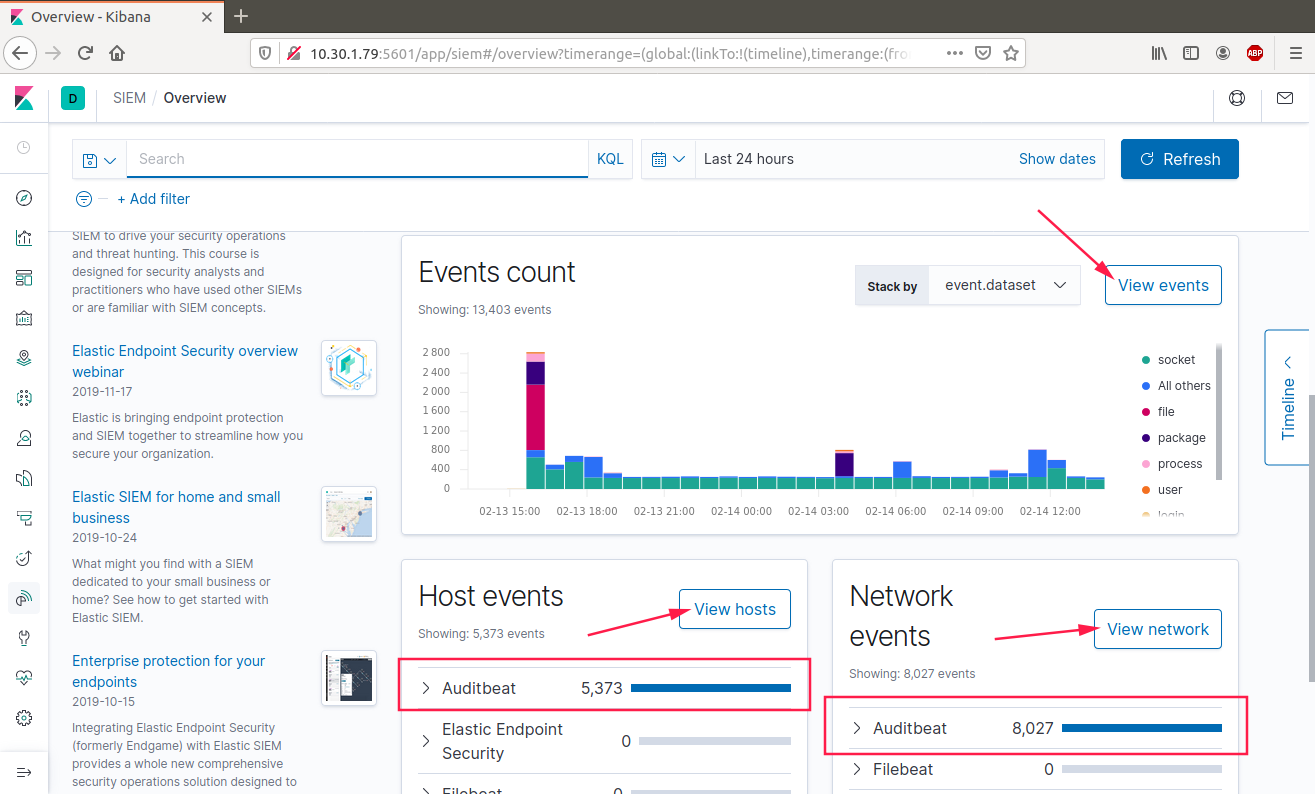This screenshot has width=1315, height=794.
Task: Open the date quick-select calendar menu
Action: pos(668,159)
